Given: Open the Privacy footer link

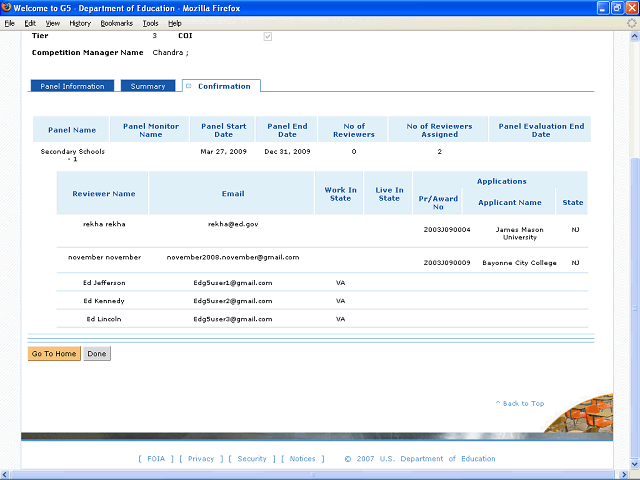Looking at the screenshot, I should [201, 459].
